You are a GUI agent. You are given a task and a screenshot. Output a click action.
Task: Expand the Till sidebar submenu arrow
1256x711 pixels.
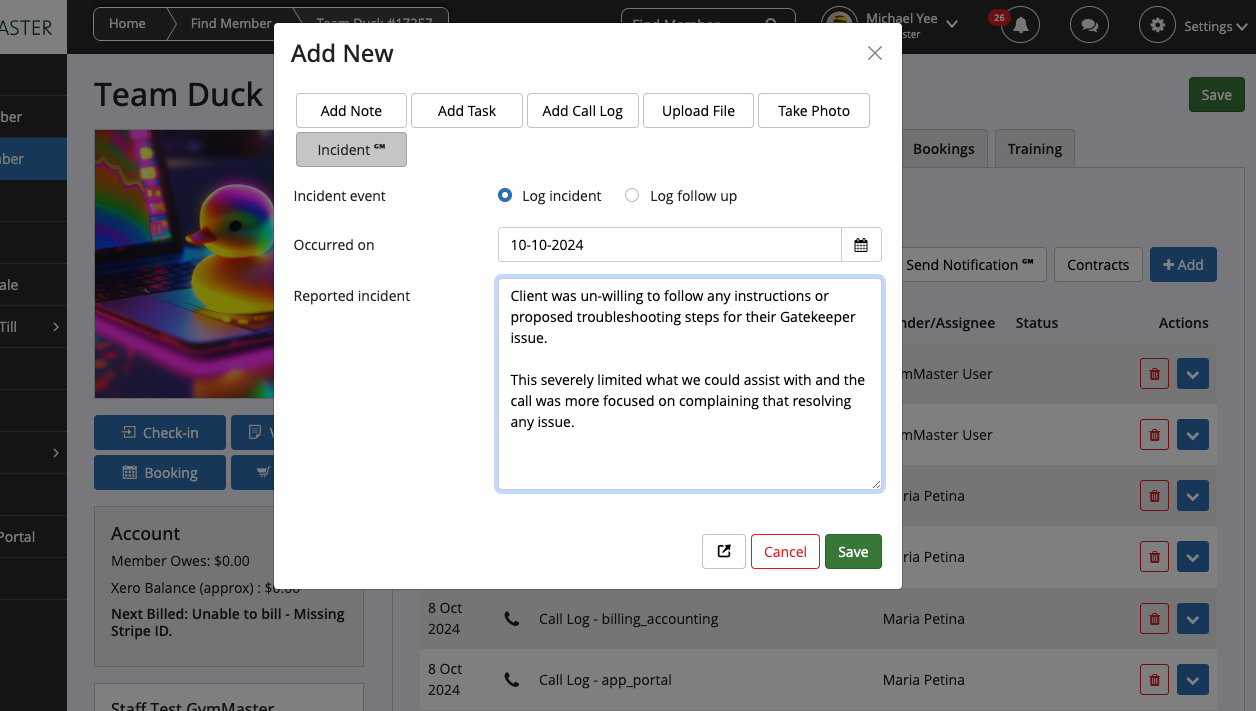[56, 326]
